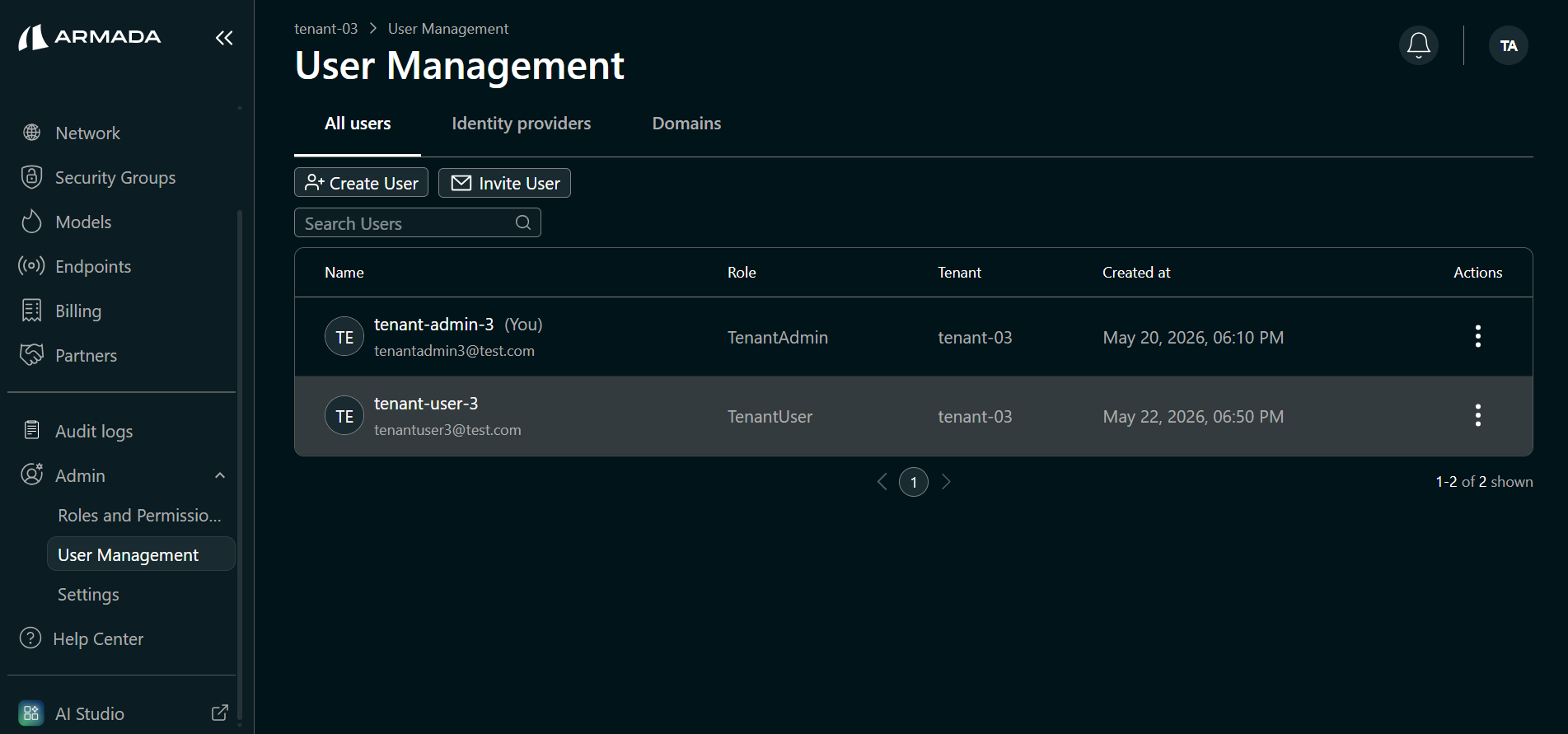Click tenant-03 breadcrumb link
The width and height of the screenshot is (1568, 734).
point(326,29)
